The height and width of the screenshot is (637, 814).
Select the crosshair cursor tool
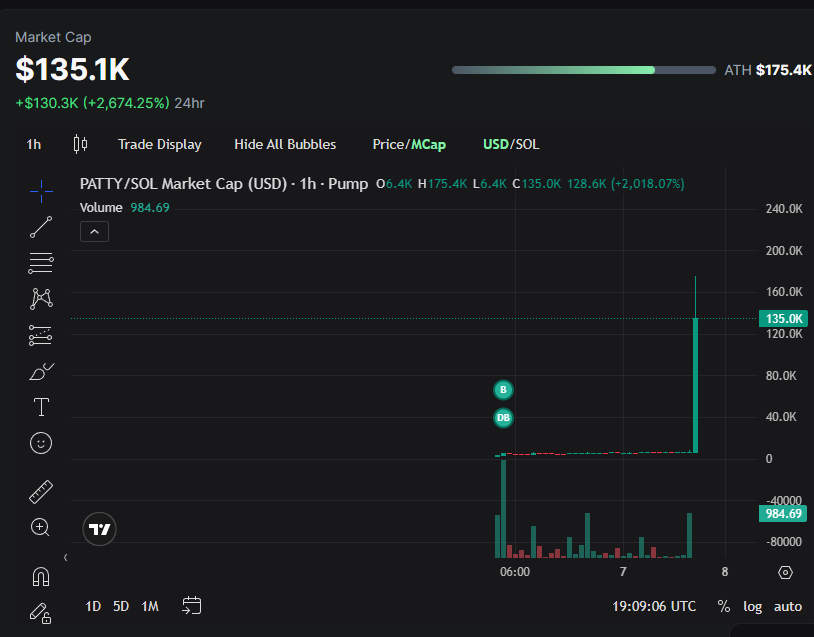click(41, 192)
